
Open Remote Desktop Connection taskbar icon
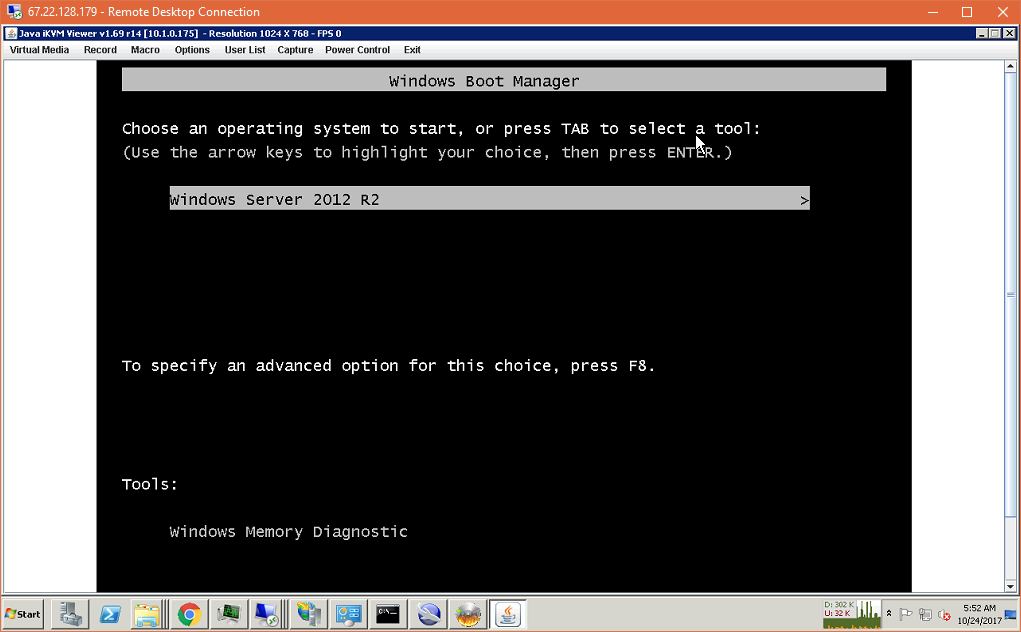click(267, 614)
